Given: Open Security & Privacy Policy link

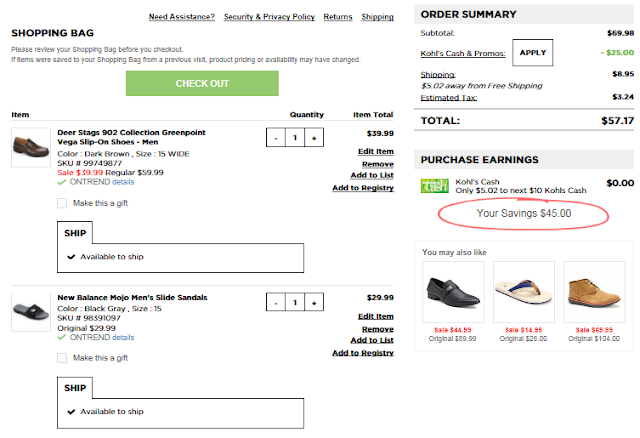Looking at the screenshot, I should click(269, 17).
